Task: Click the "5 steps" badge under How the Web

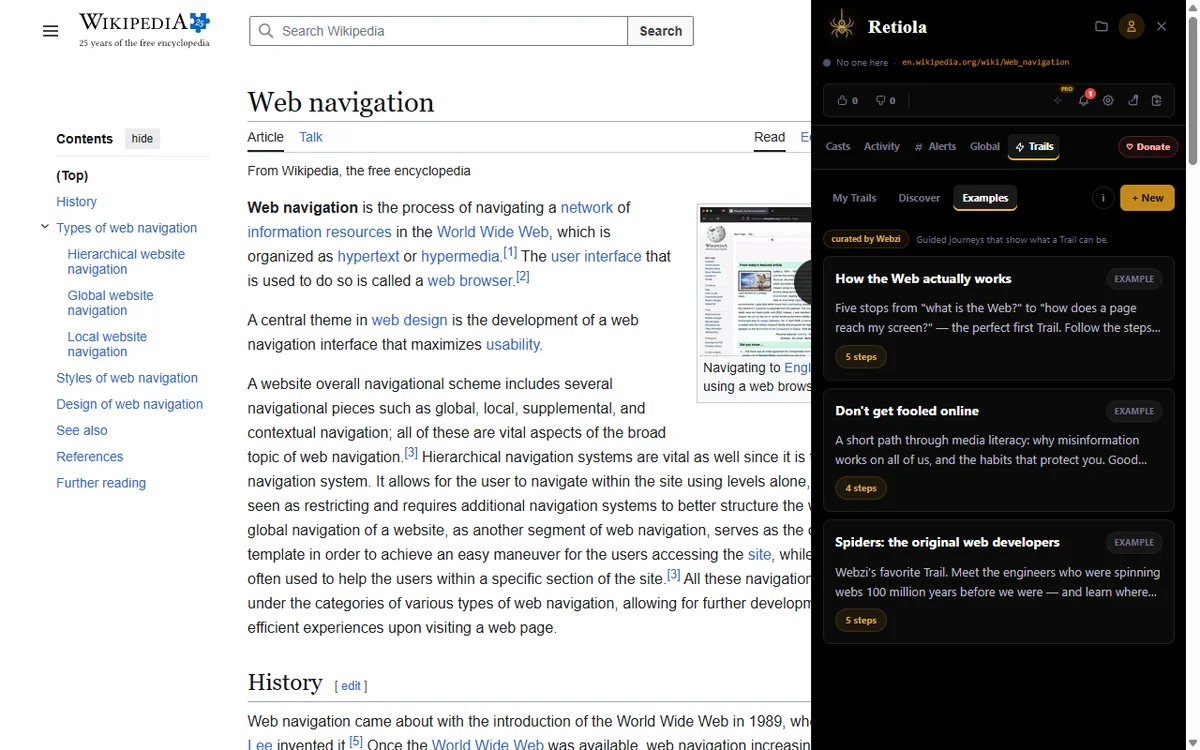Action: coord(861,357)
